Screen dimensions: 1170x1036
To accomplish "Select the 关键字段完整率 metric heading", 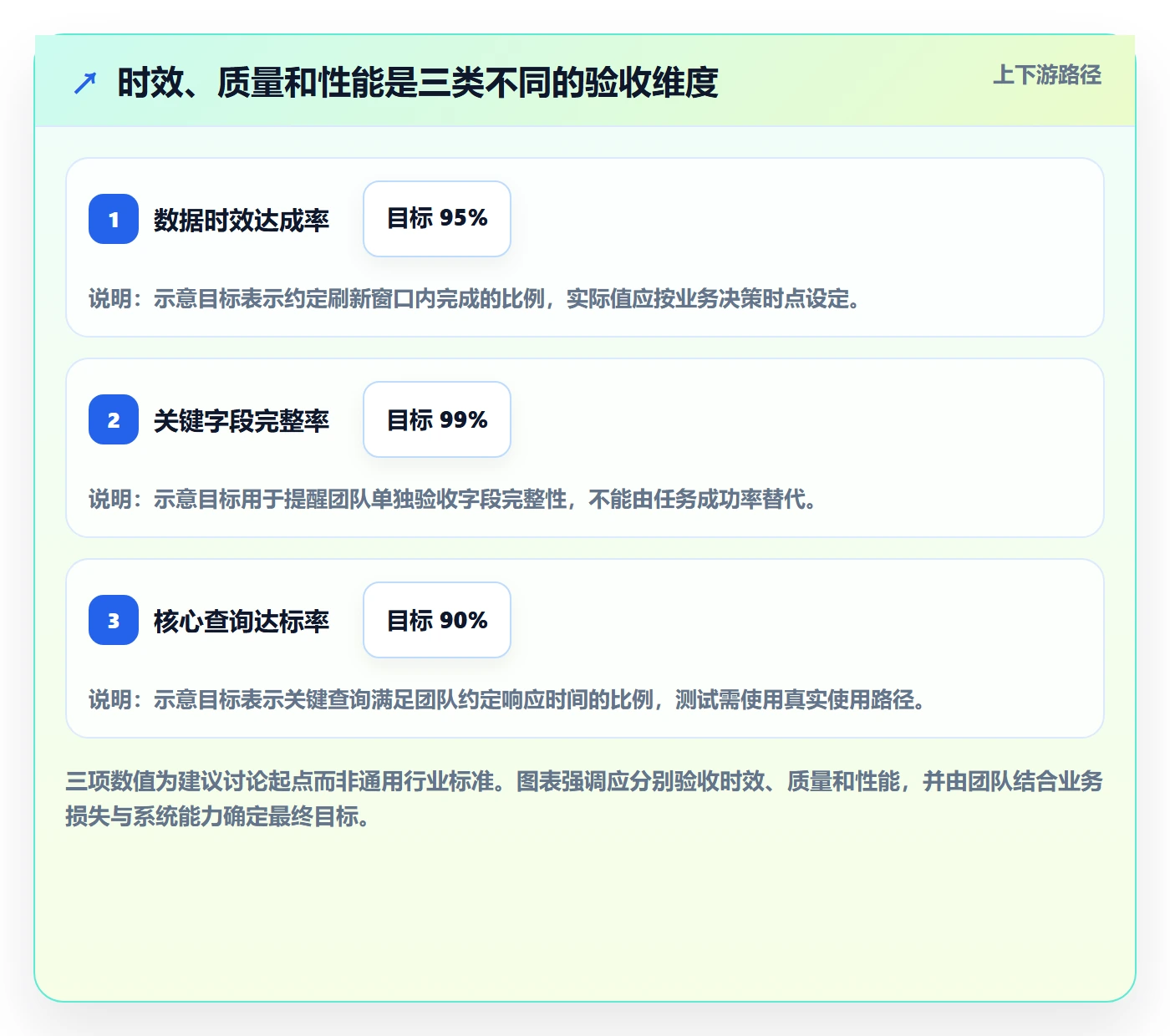I will 242,420.
